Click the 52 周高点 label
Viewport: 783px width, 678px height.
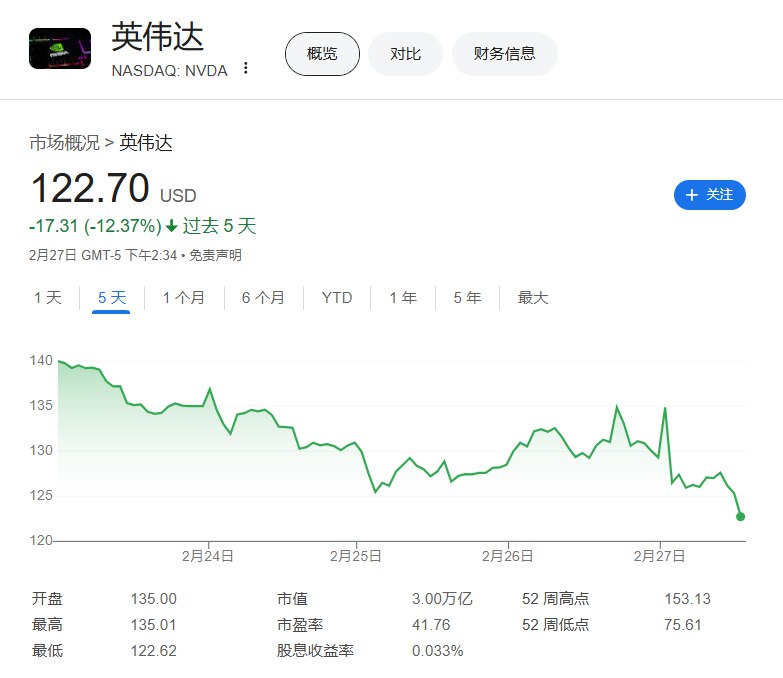point(556,599)
